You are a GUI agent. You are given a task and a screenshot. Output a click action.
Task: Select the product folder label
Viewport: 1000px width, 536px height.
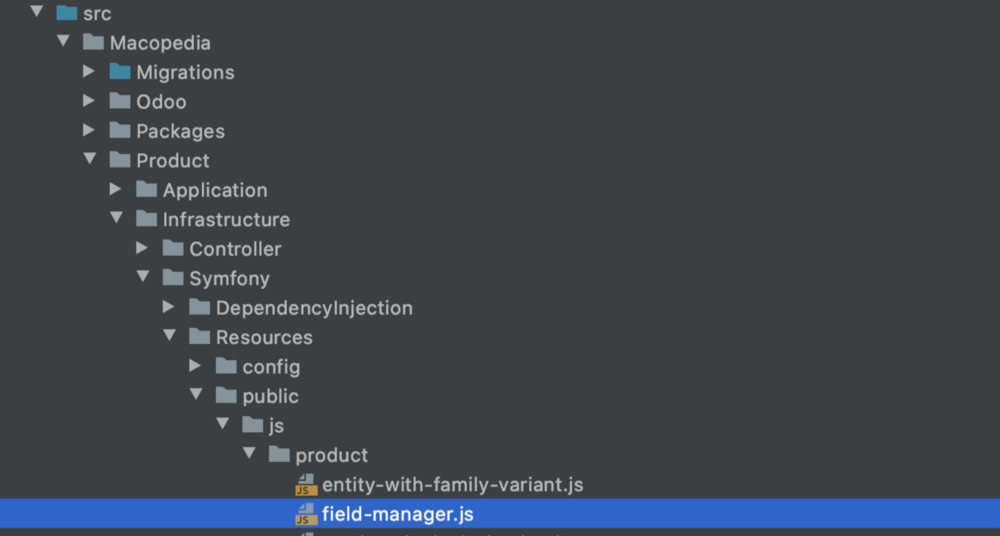pyautogui.click(x=331, y=455)
